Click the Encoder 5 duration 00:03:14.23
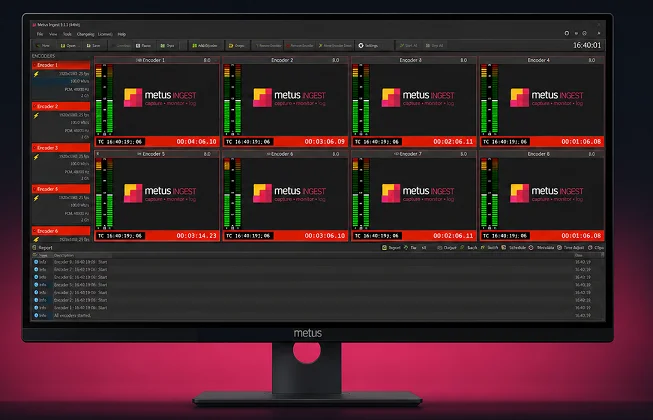653x420 pixels. click(196, 236)
